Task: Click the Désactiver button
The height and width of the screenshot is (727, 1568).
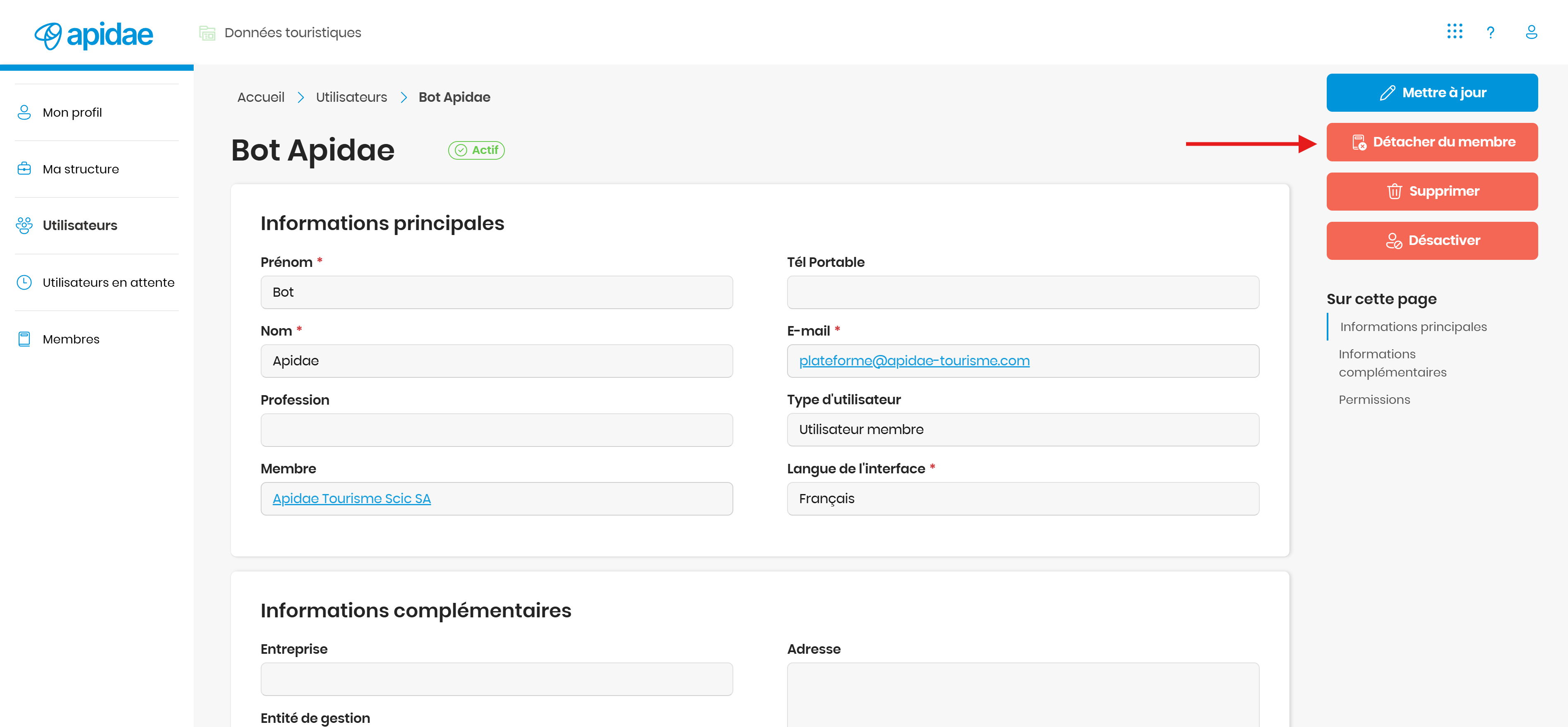Action: point(1432,240)
